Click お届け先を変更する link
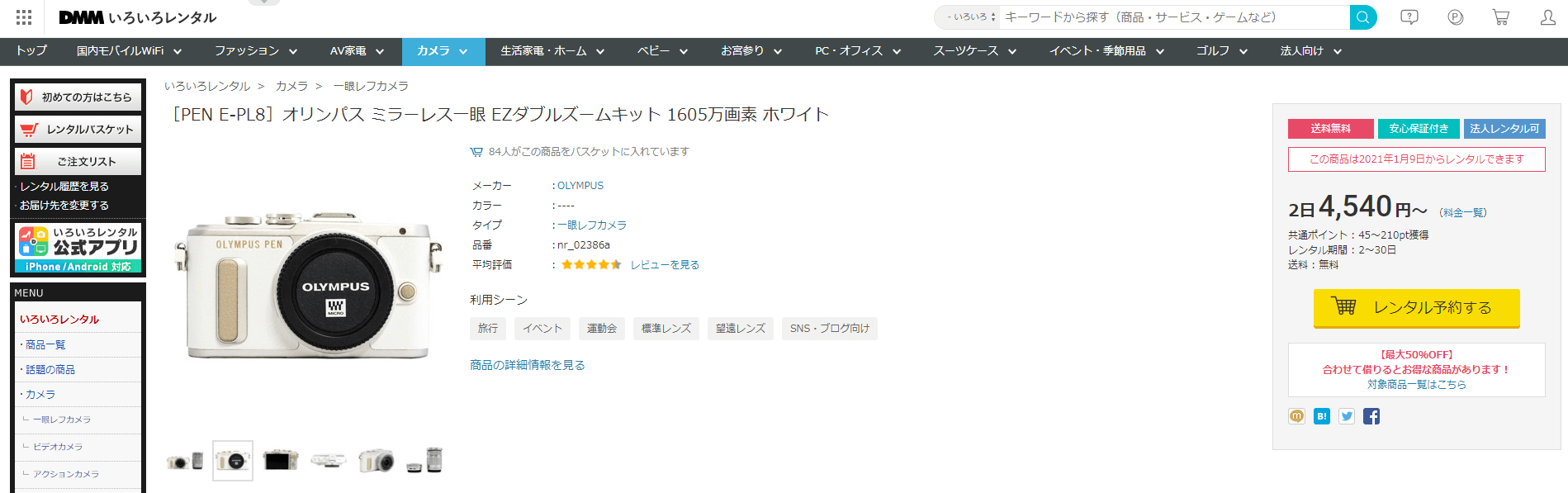 click(x=64, y=206)
